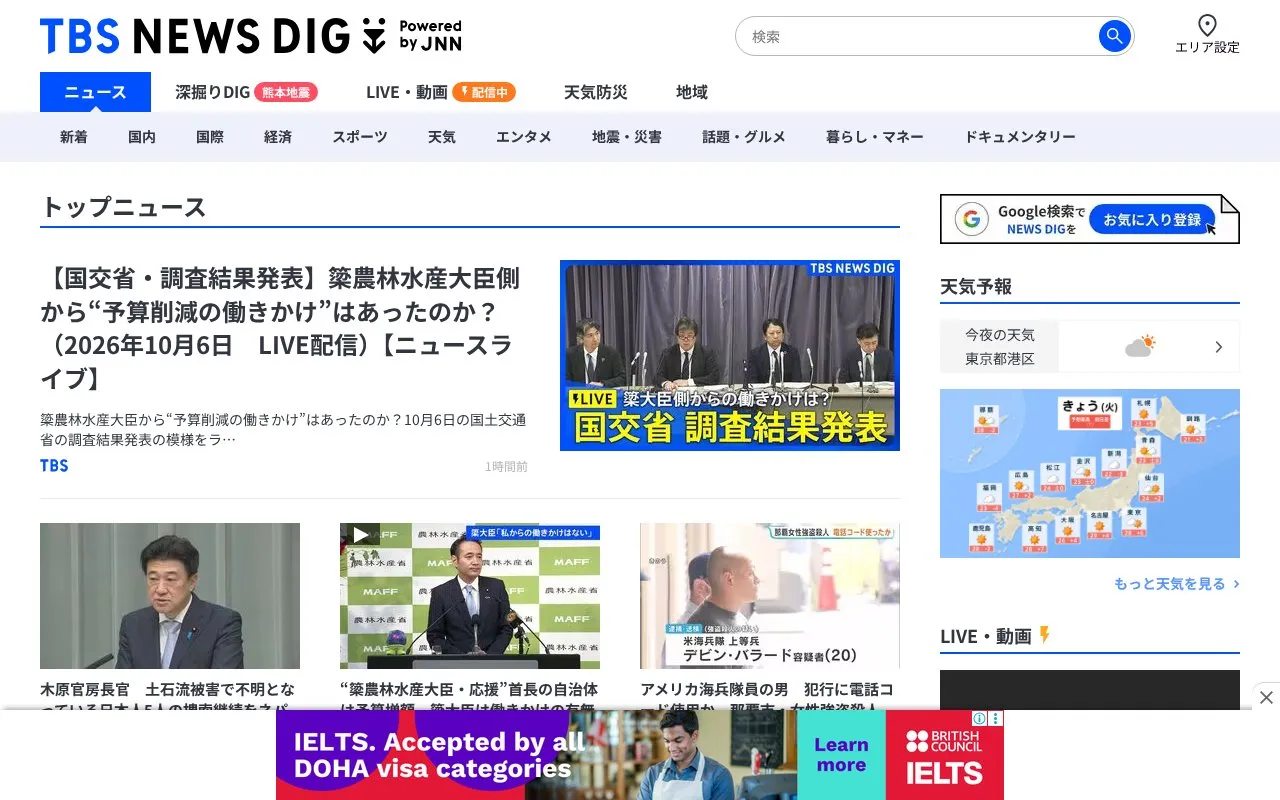Click the TBS NEWS DIG logo

click(251, 36)
